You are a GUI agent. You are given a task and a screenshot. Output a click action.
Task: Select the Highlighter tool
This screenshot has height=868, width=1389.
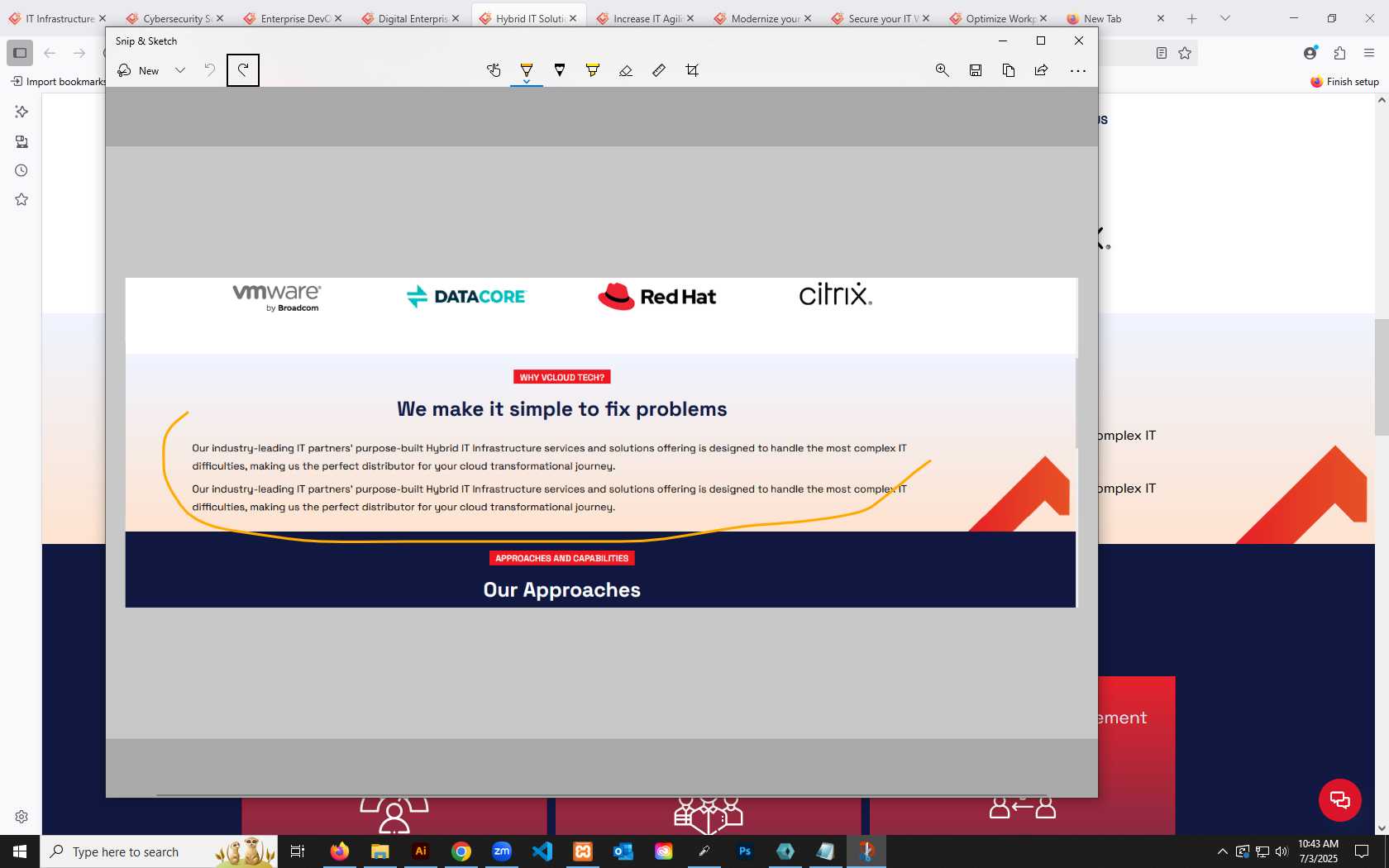pos(593,70)
